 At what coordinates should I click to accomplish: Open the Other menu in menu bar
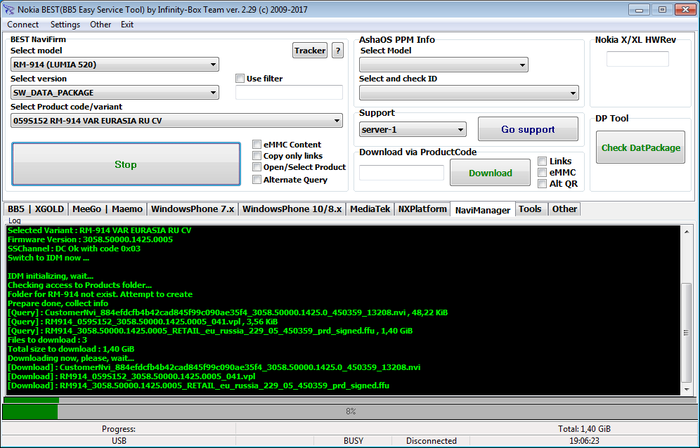tap(100, 25)
